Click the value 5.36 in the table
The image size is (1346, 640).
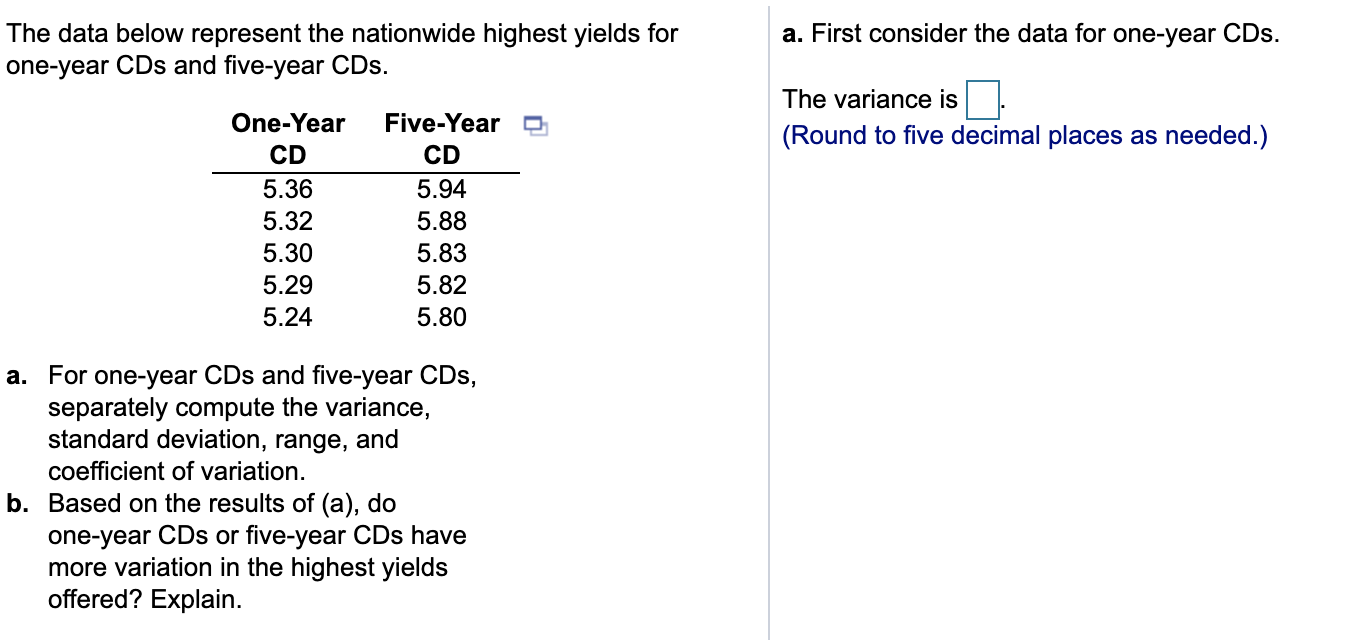point(288,188)
